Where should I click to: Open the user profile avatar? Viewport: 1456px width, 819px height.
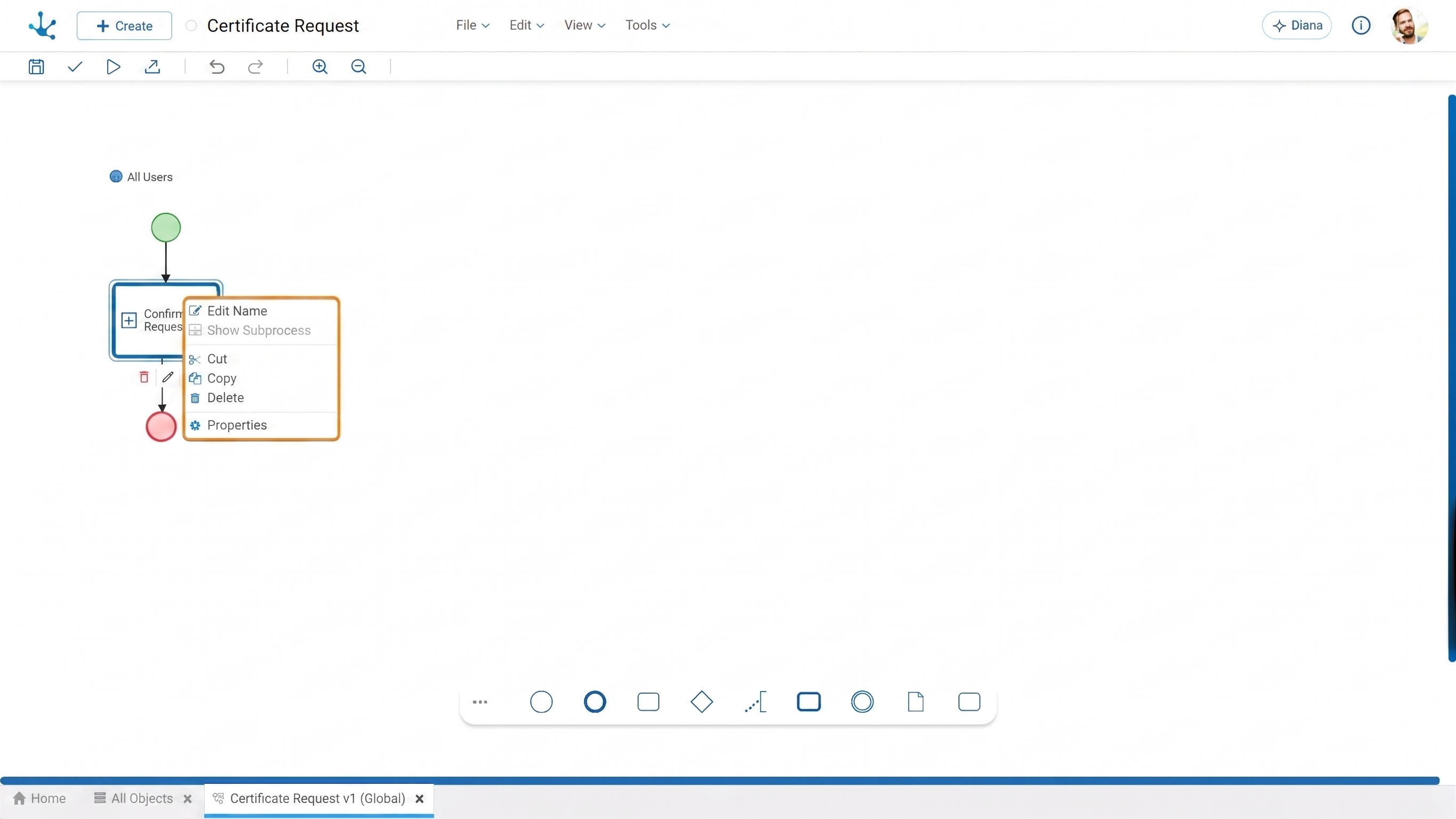(1409, 26)
